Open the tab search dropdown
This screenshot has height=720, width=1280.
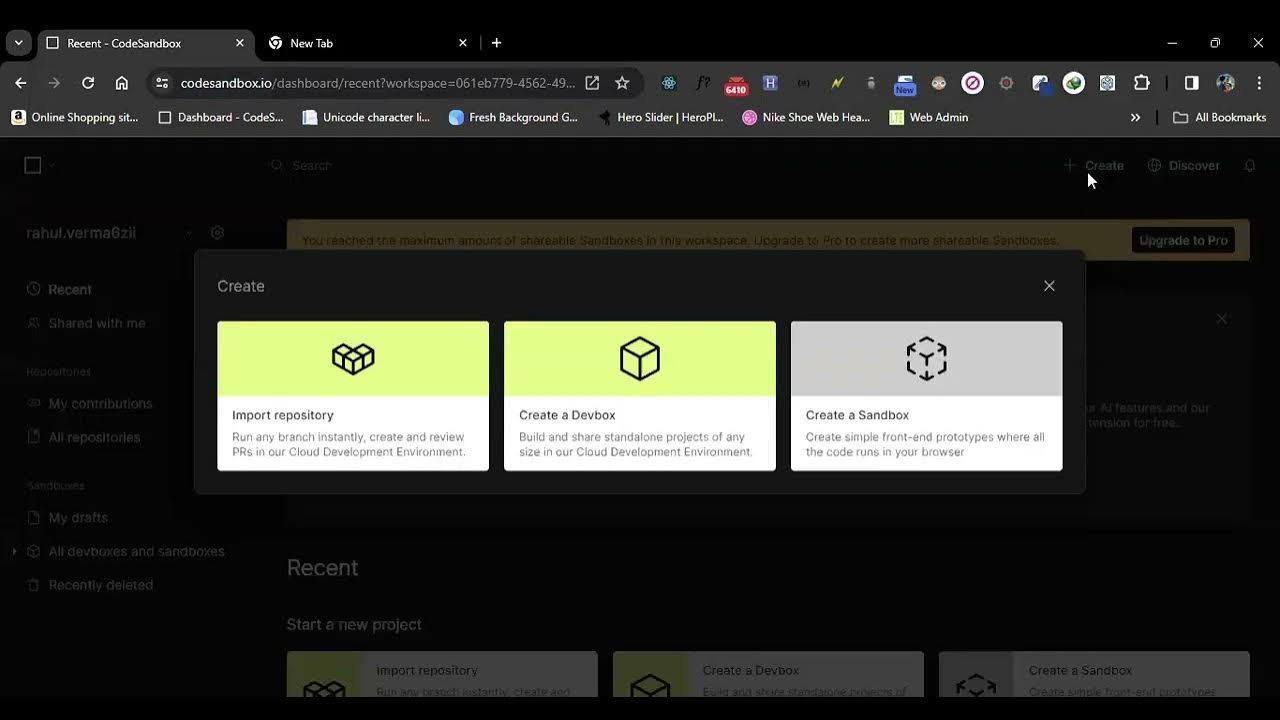tap(18, 43)
